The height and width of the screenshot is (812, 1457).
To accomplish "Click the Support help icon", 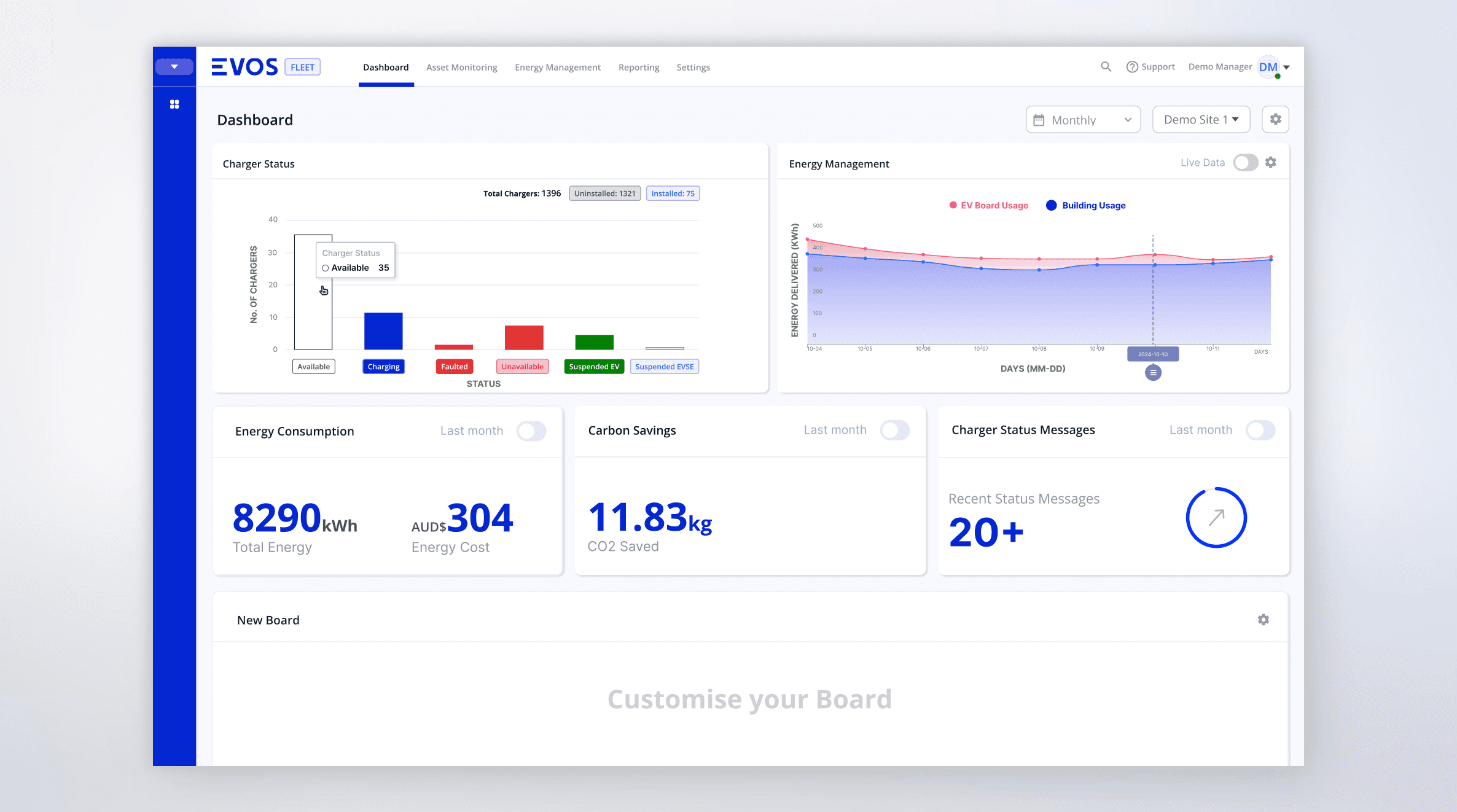I will click(1132, 66).
